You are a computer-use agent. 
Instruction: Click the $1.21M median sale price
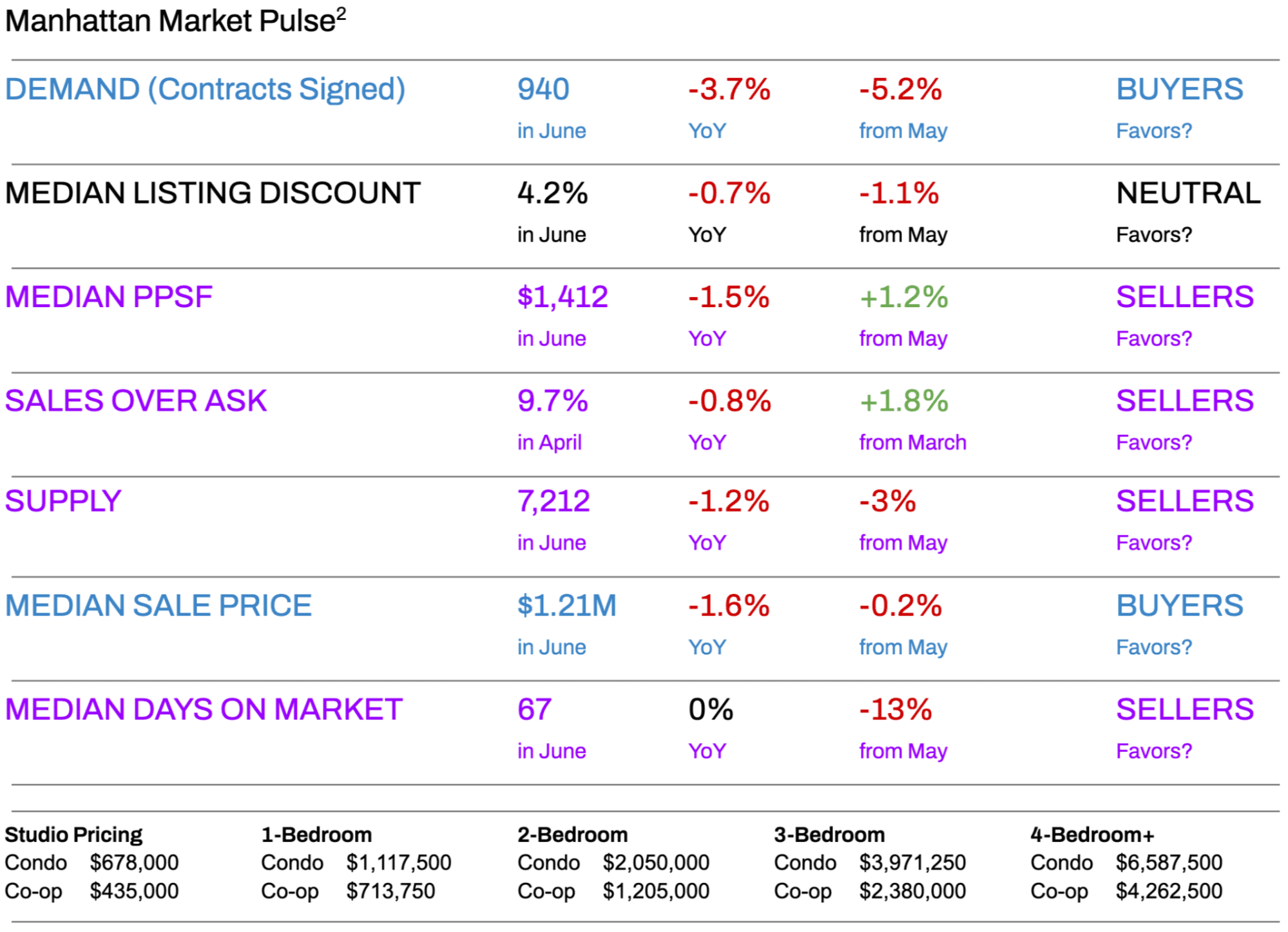coord(567,605)
